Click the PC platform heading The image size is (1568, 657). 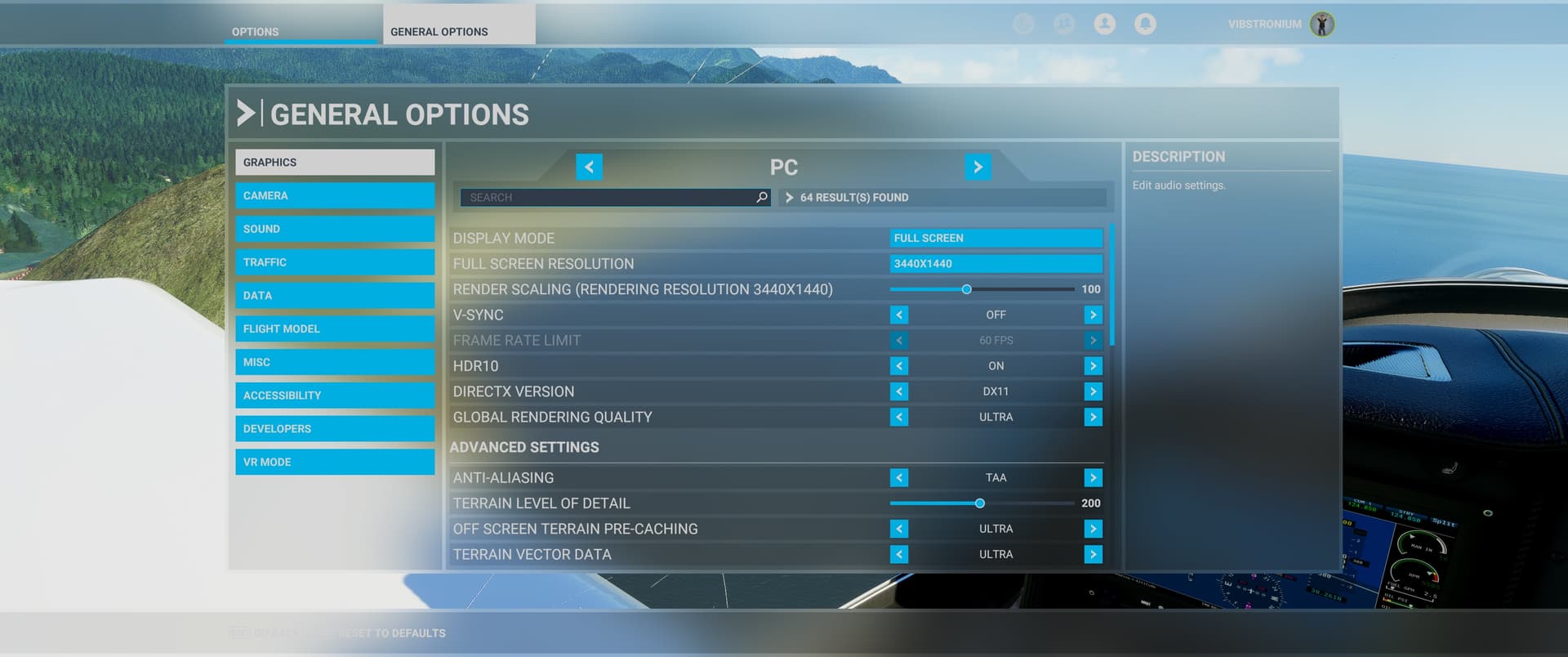(x=784, y=167)
